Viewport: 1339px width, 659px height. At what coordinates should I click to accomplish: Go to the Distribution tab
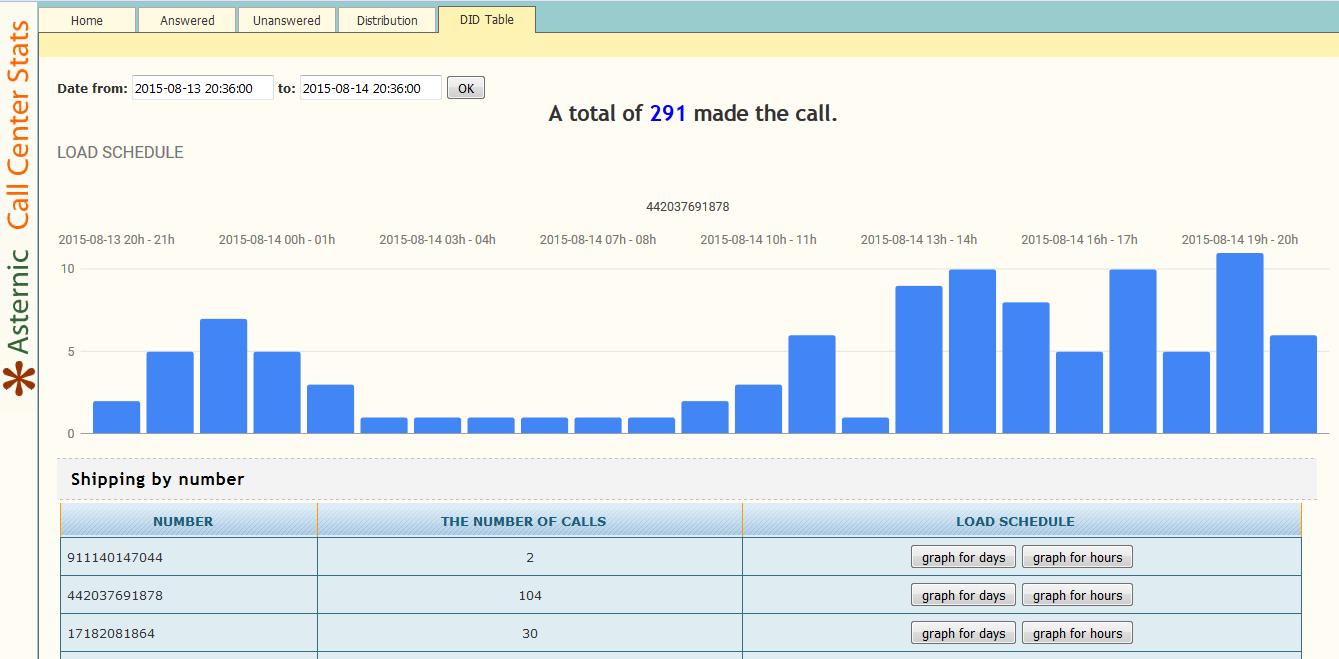[x=387, y=20]
